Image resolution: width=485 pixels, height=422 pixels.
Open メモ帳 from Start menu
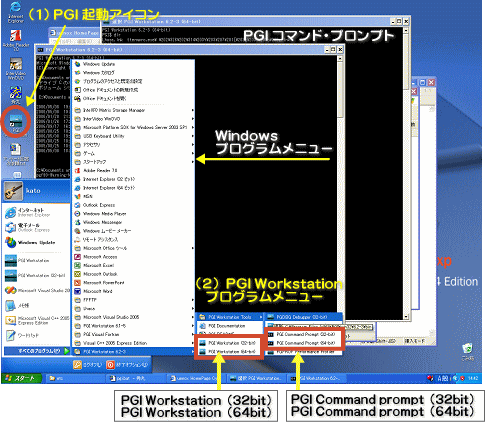point(37,305)
